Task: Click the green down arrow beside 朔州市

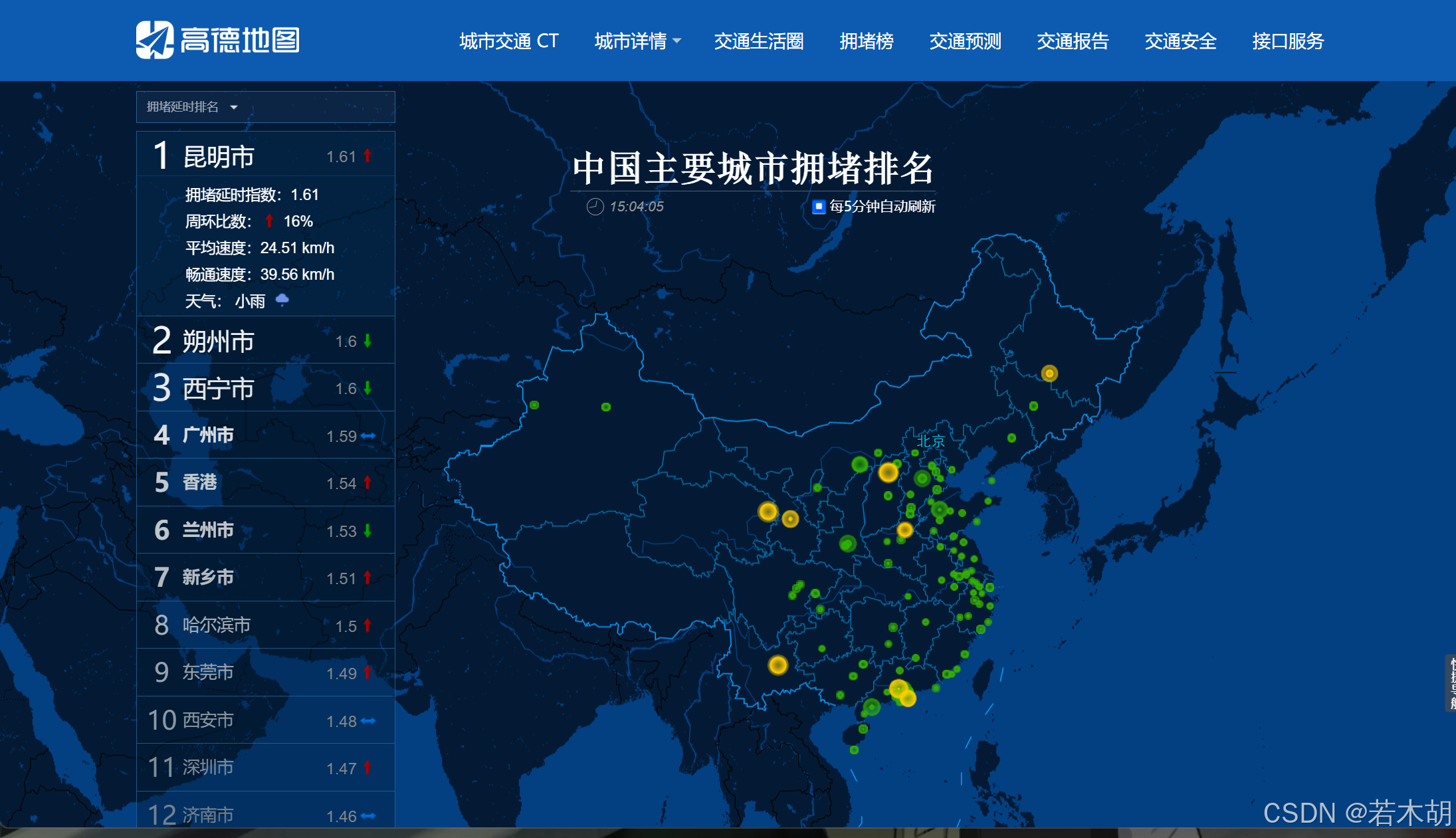Action: click(x=367, y=341)
